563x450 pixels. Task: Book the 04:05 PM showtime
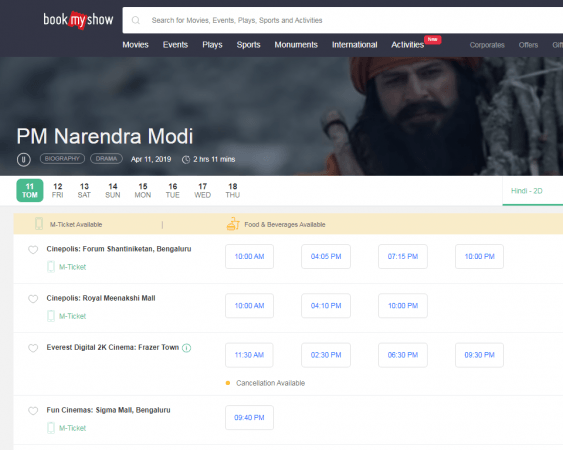coord(326,256)
